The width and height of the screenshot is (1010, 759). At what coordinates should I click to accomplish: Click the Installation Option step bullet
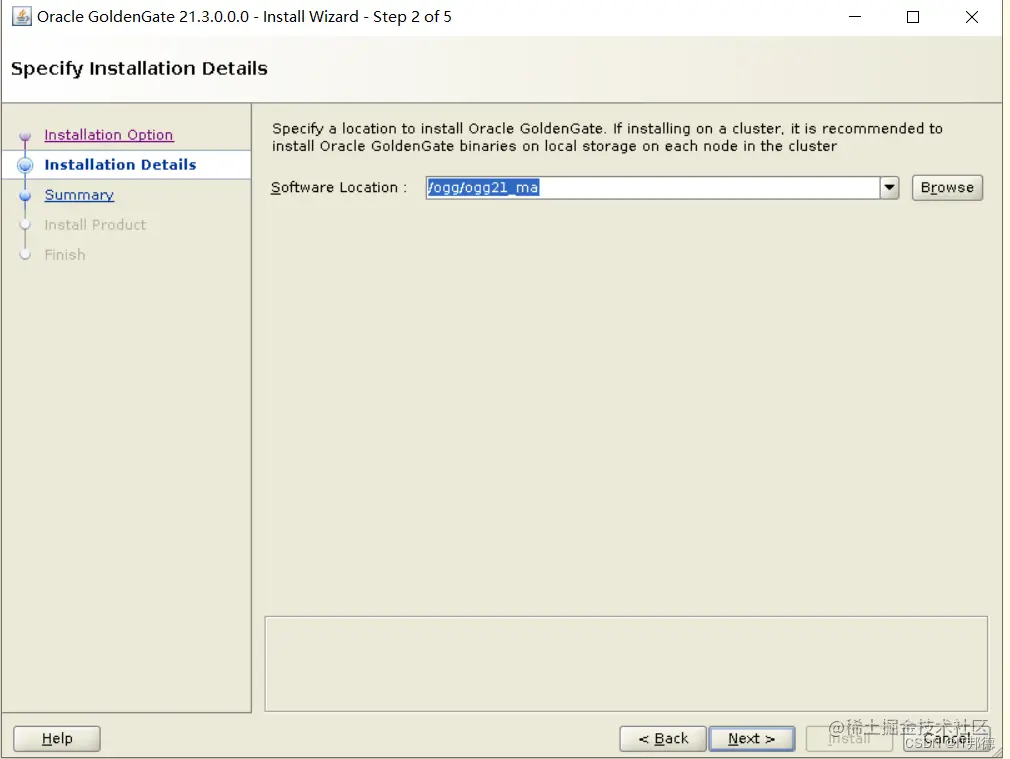(25, 135)
